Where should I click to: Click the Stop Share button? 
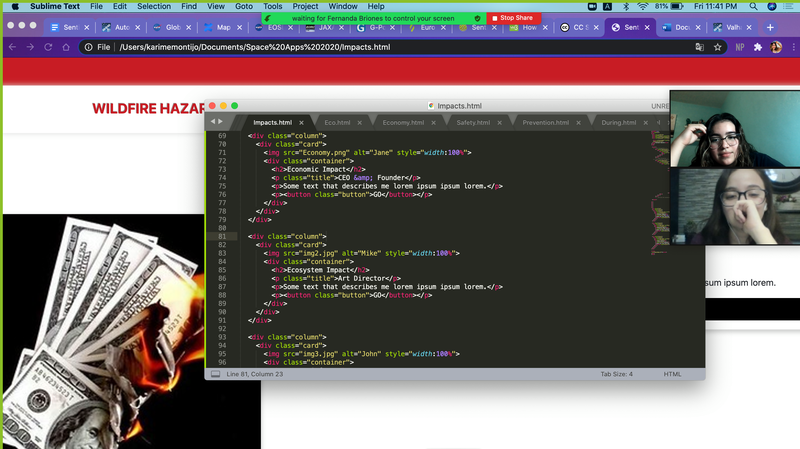(514, 18)
